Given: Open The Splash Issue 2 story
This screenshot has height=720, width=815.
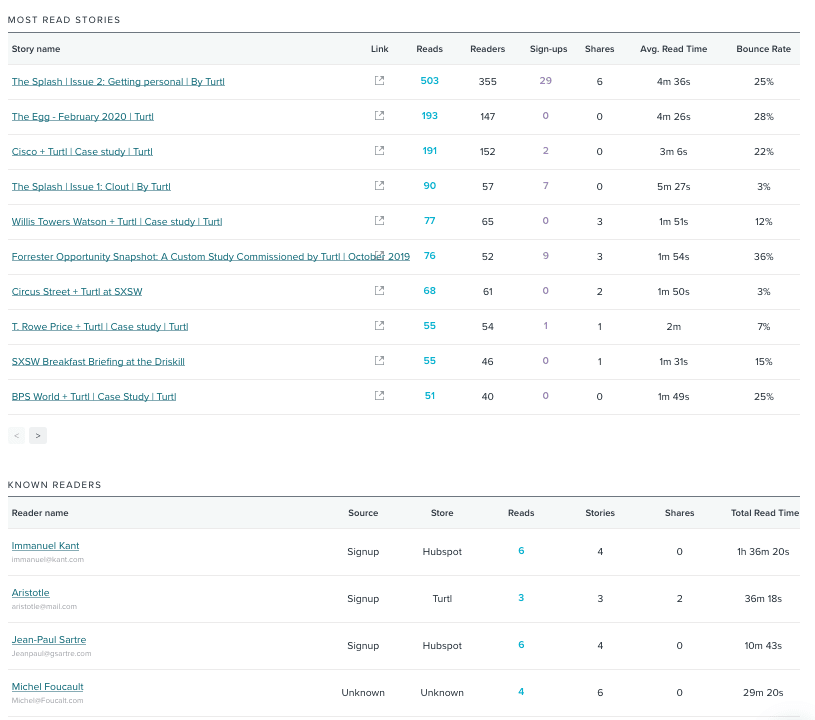Looking at the screenshot, I should click(118, 81).
